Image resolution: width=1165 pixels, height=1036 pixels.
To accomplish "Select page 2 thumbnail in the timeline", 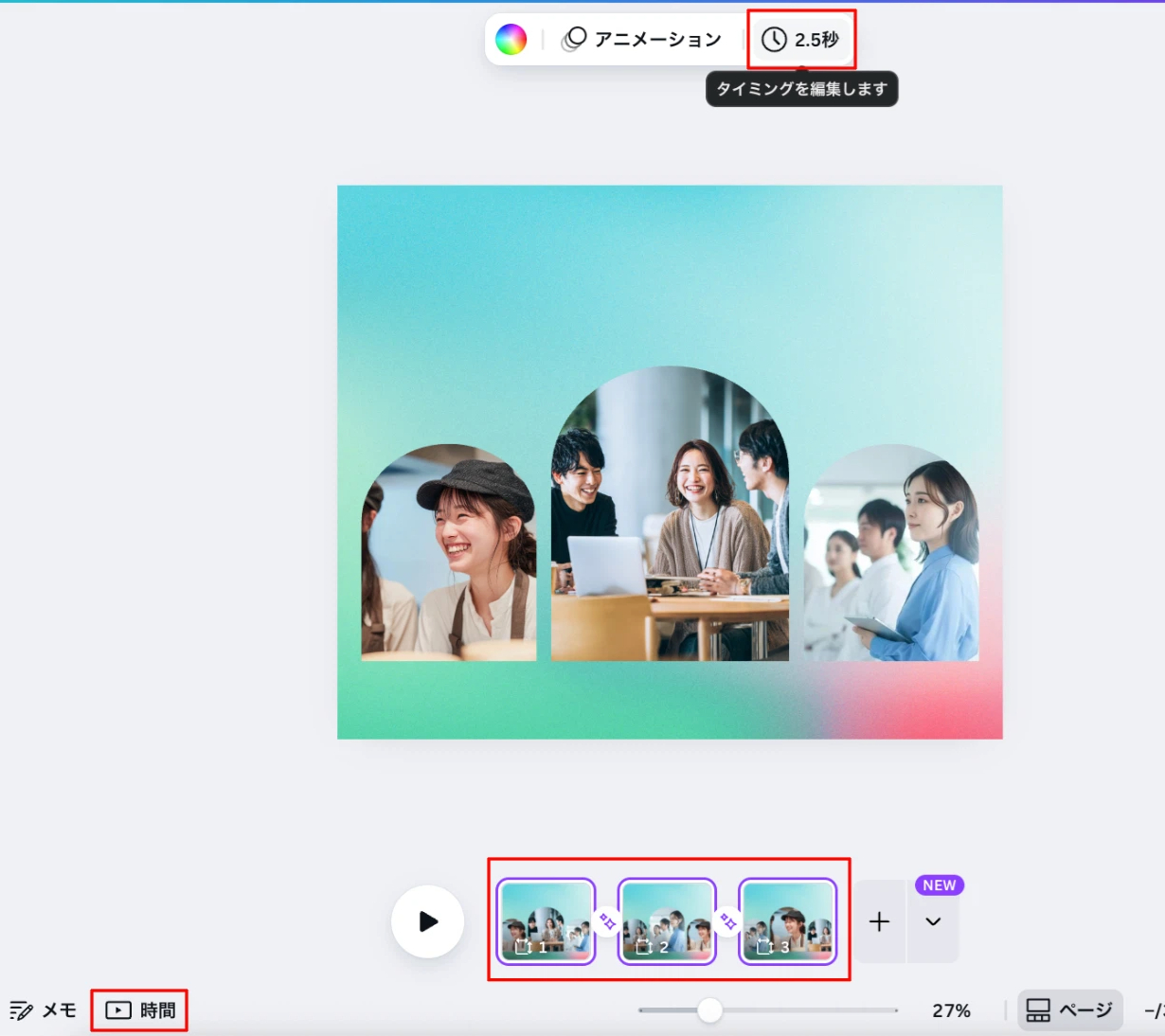I will (667, 920).
